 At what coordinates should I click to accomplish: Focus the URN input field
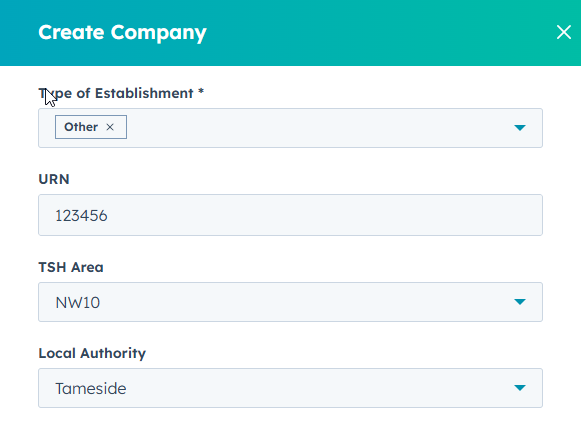click(290, 215)
